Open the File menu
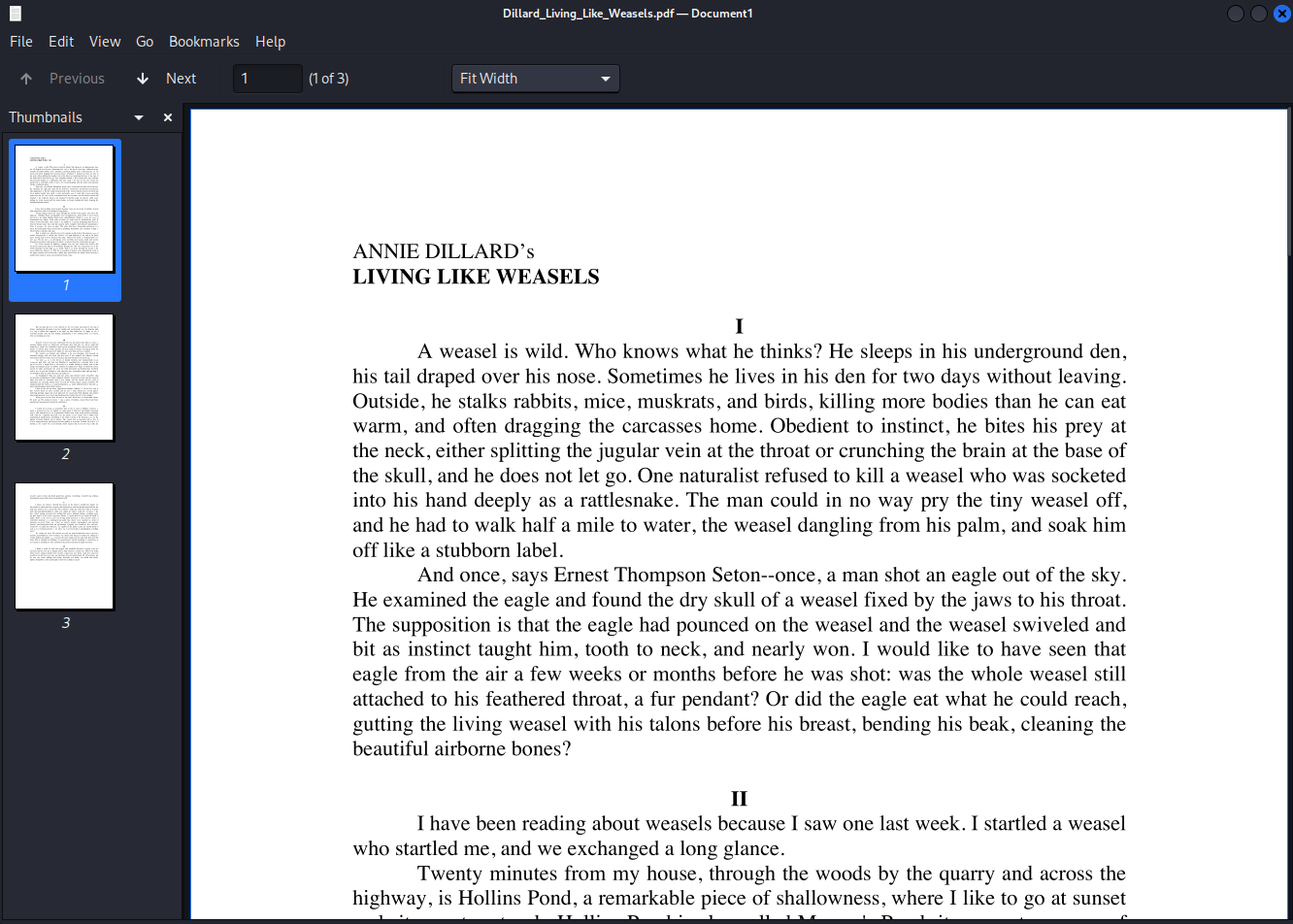 (21, 42)
